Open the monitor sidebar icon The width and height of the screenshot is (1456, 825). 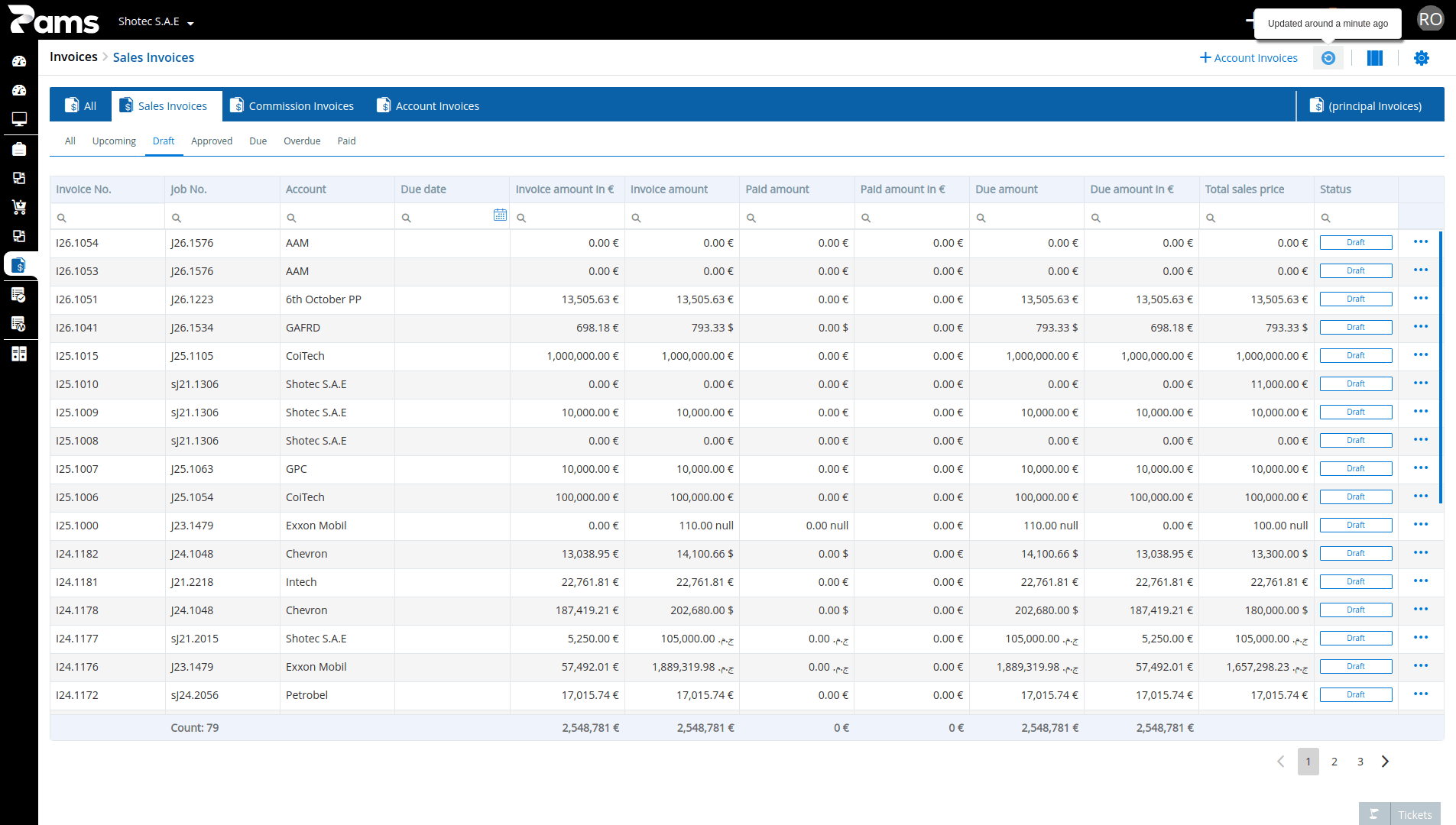19,119
